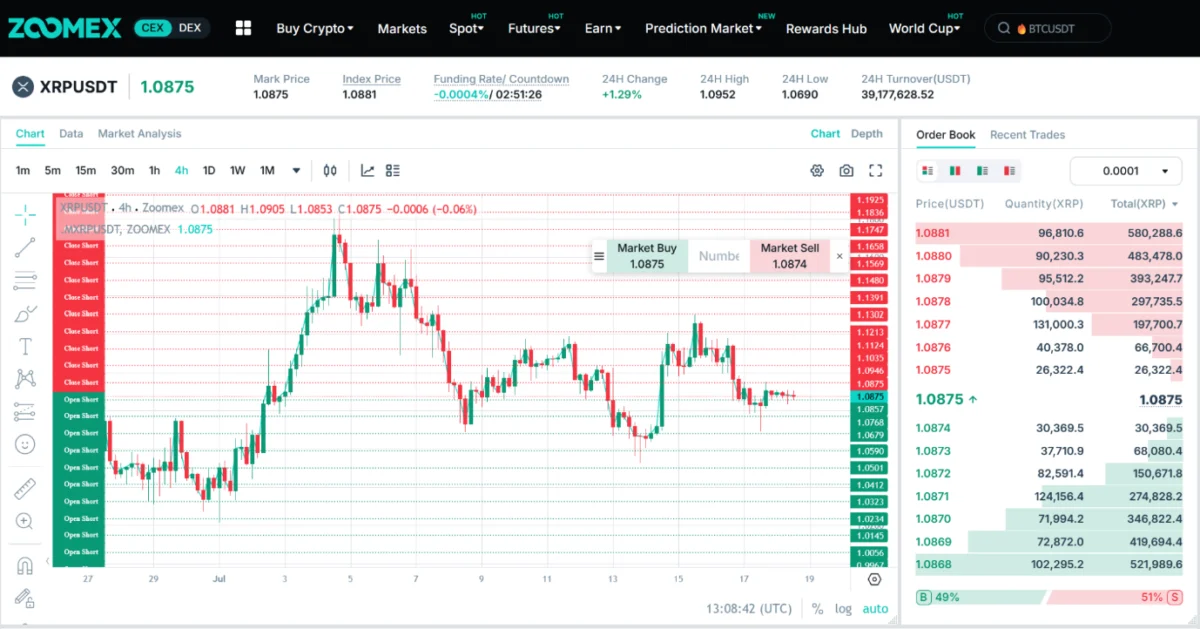This screenshot has height=629, width=1200.
Task: Expand the Prediction Market dropdown
Action: [703, 29]
